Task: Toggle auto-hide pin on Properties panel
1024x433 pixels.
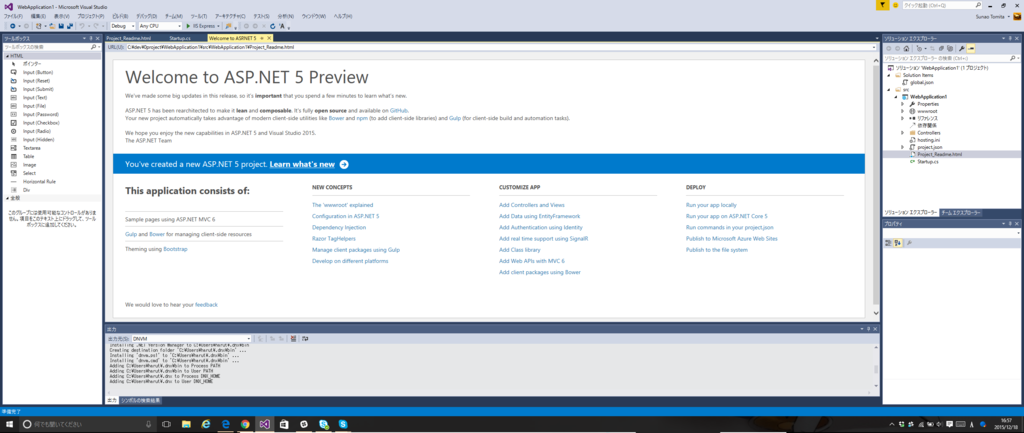Action: pos(1010,224)
